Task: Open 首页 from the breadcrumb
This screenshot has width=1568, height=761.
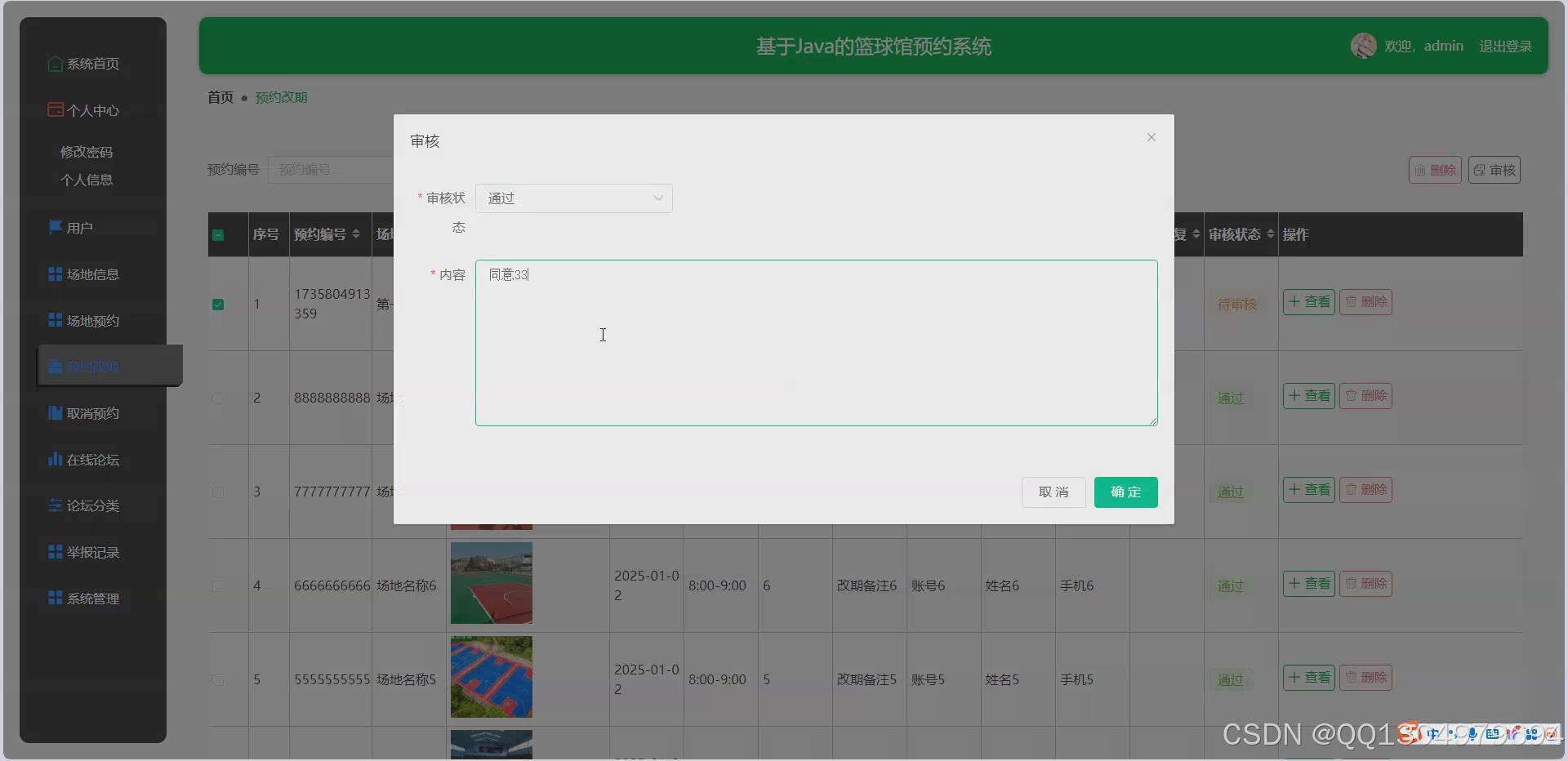Action: (219, 96)
